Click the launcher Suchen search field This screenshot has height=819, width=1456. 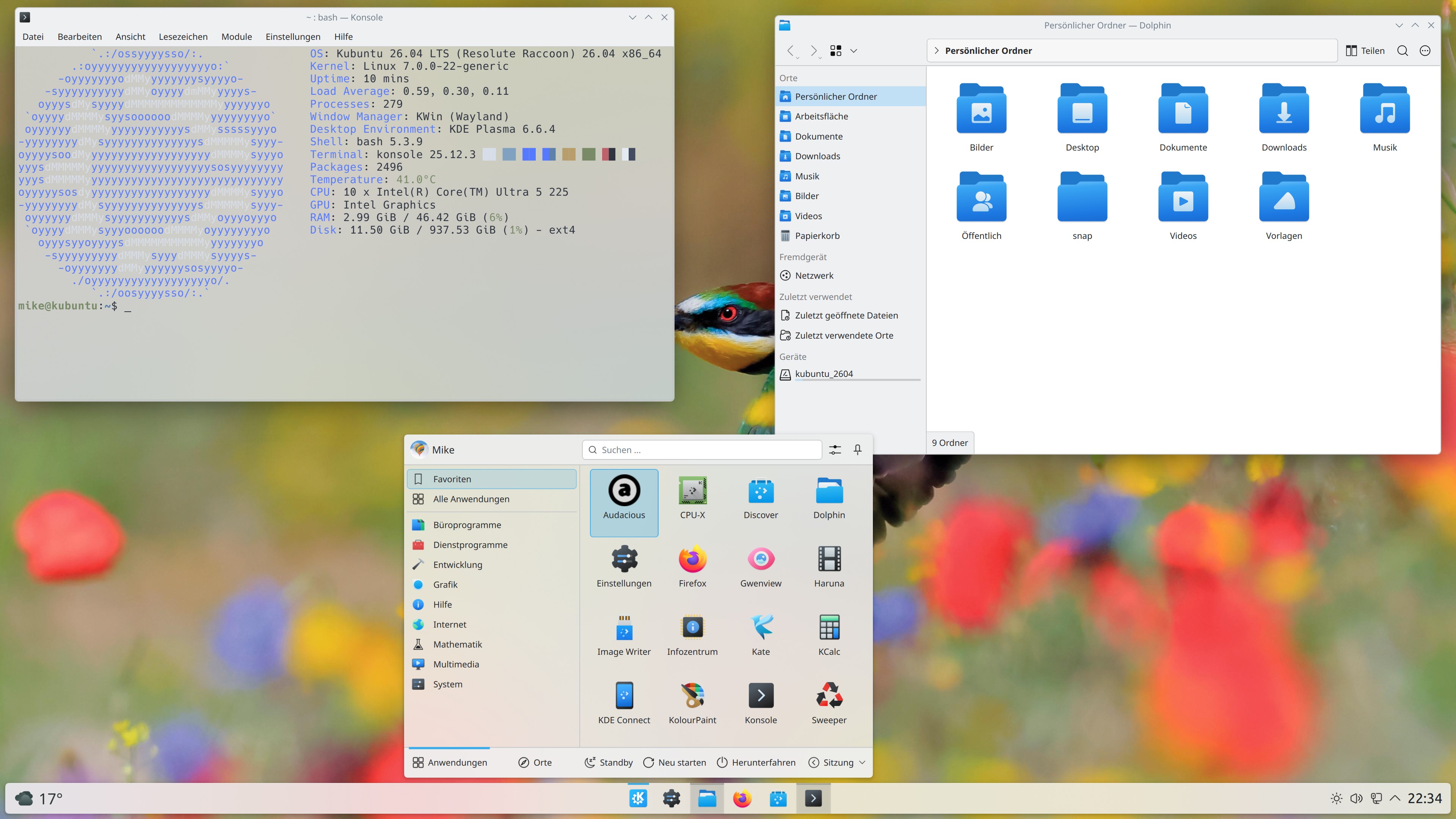702,450
